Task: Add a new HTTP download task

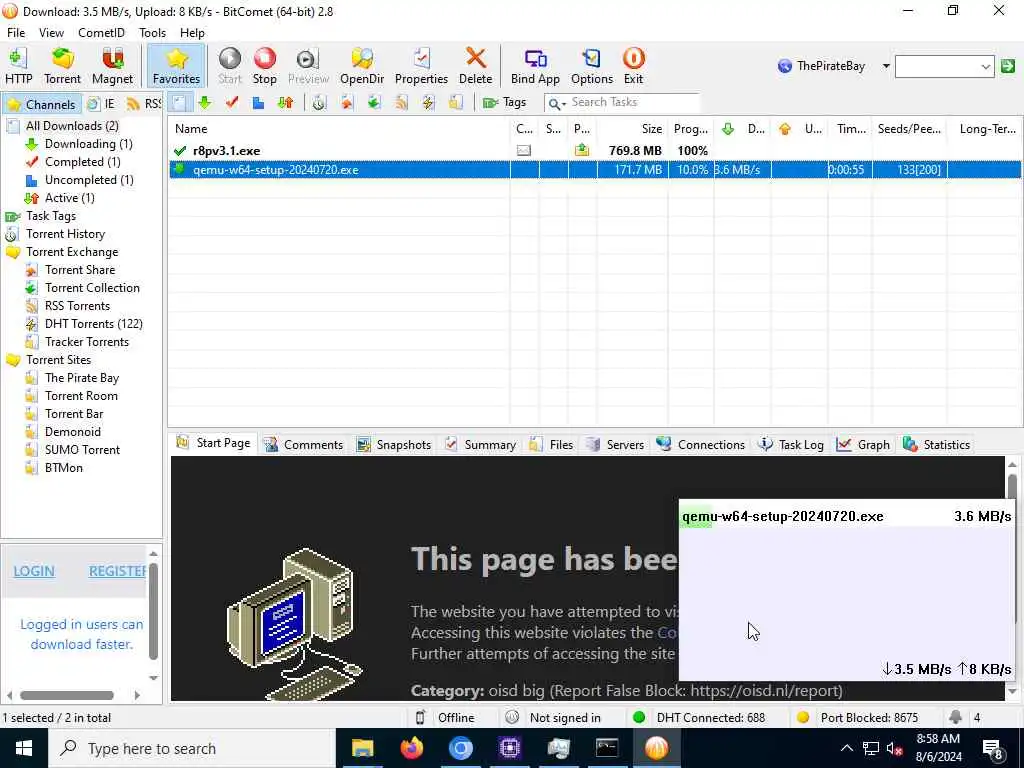Action: pyautogui.click(x=18, y=66)
